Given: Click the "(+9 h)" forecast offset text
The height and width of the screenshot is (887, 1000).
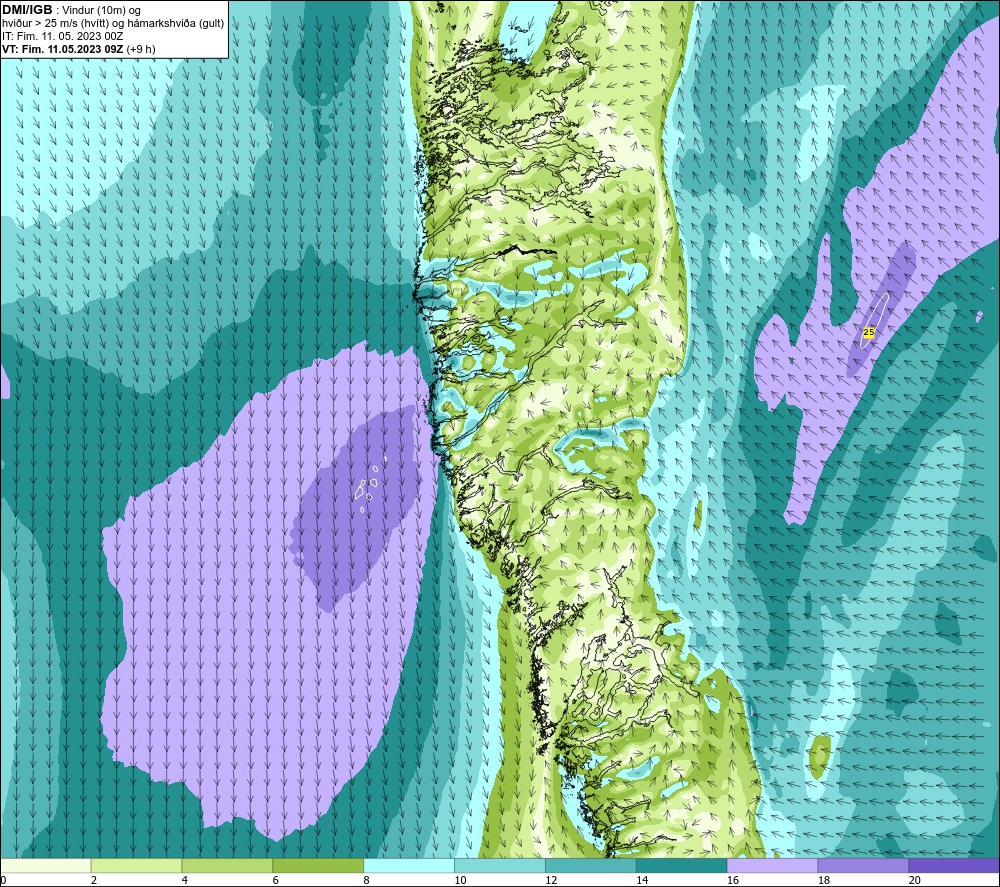Looking at the screenshot, I should tap(141, 49).
